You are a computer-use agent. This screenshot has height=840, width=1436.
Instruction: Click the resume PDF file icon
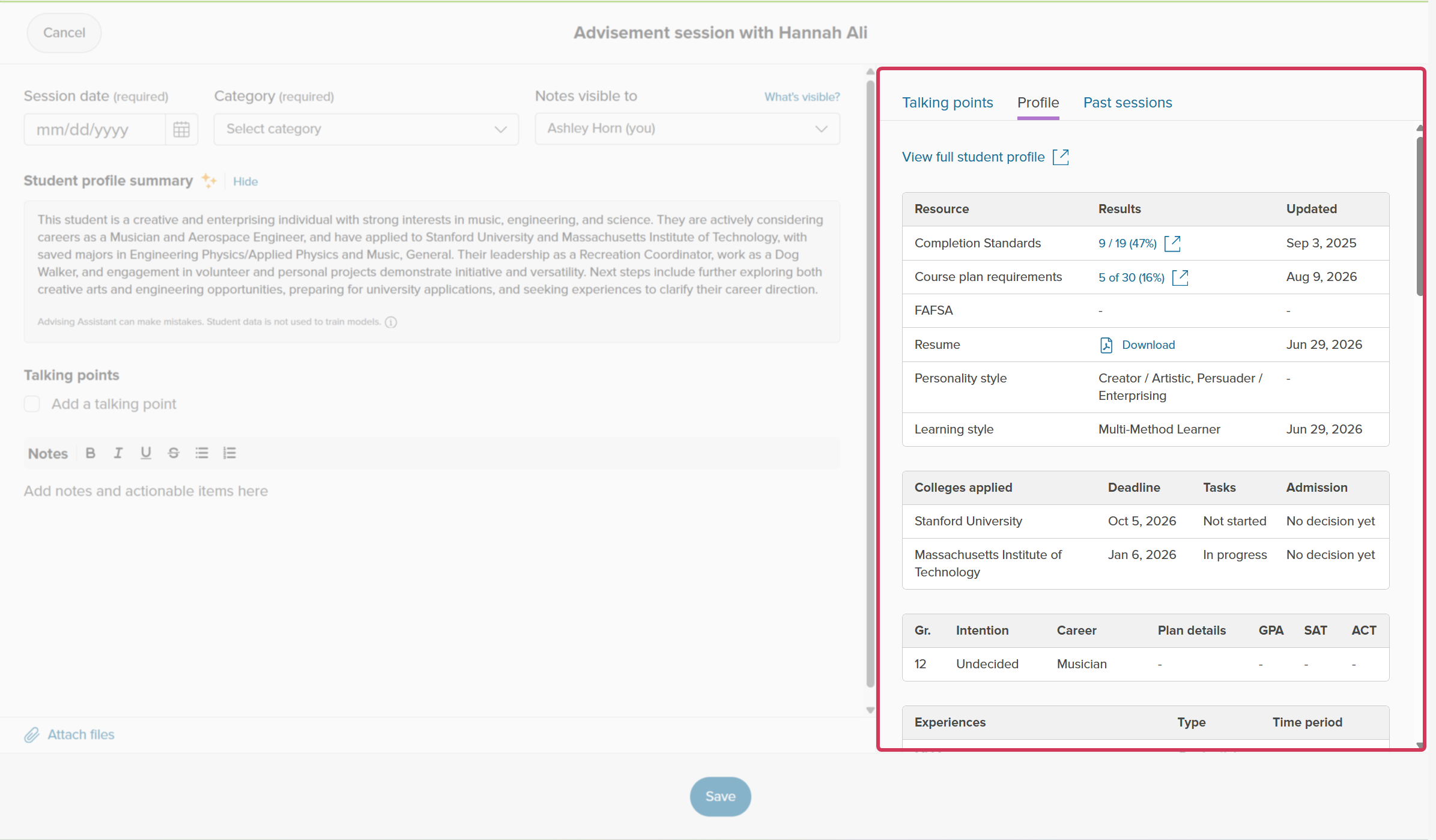coord(1106,345)
